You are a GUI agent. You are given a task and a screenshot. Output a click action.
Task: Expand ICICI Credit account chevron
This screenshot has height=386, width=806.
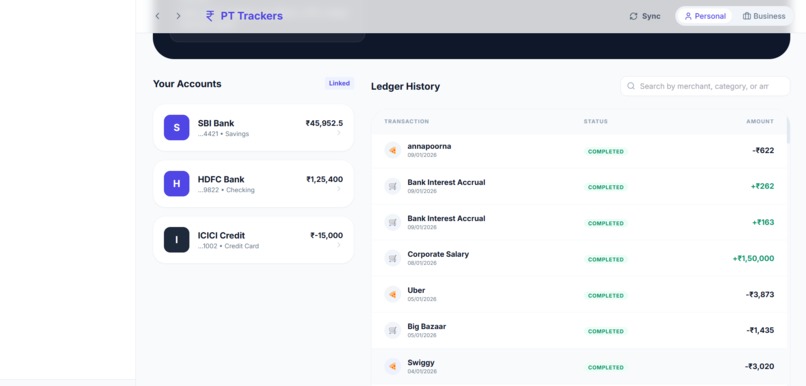click(x=339, y=245)
